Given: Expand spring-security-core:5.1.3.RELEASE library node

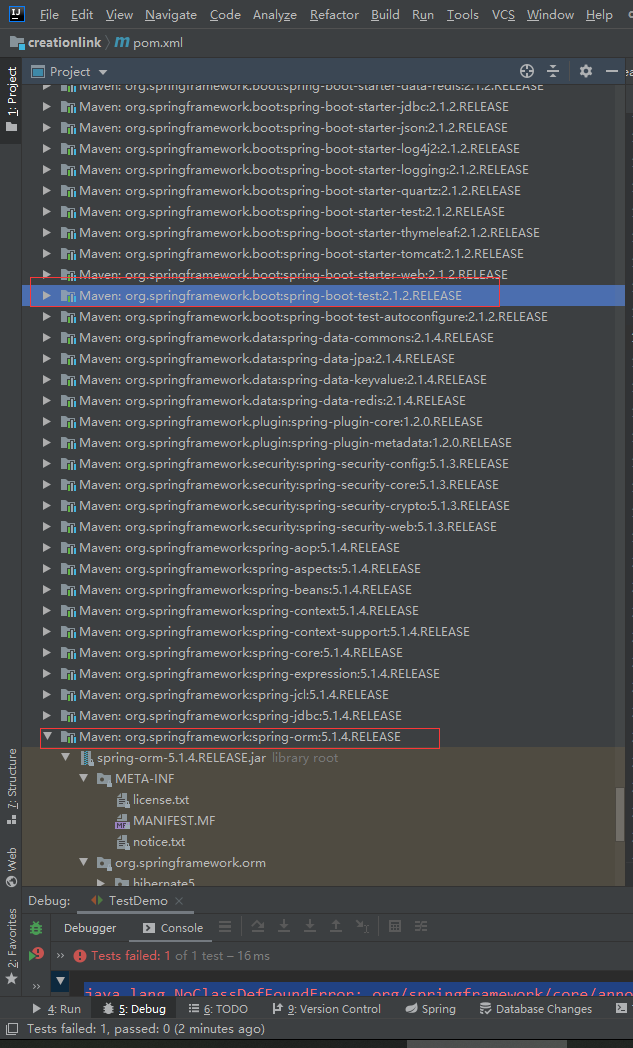Looking at the screenshot, I should point(46,485).
